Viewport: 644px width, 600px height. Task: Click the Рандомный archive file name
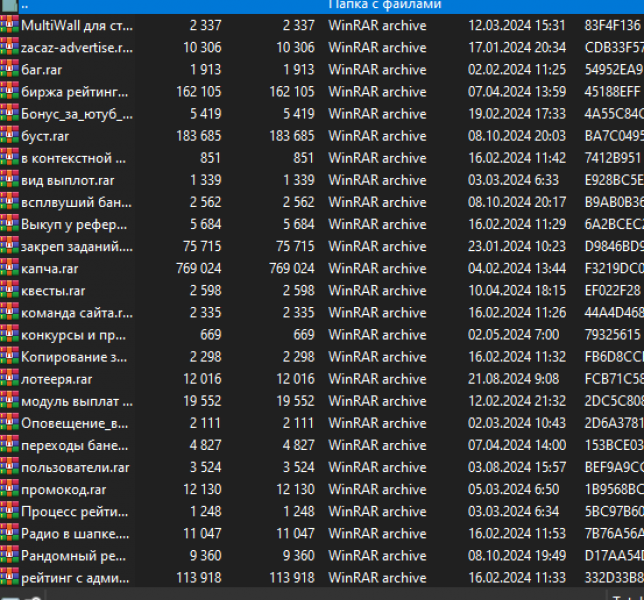(x=75, y=555)
